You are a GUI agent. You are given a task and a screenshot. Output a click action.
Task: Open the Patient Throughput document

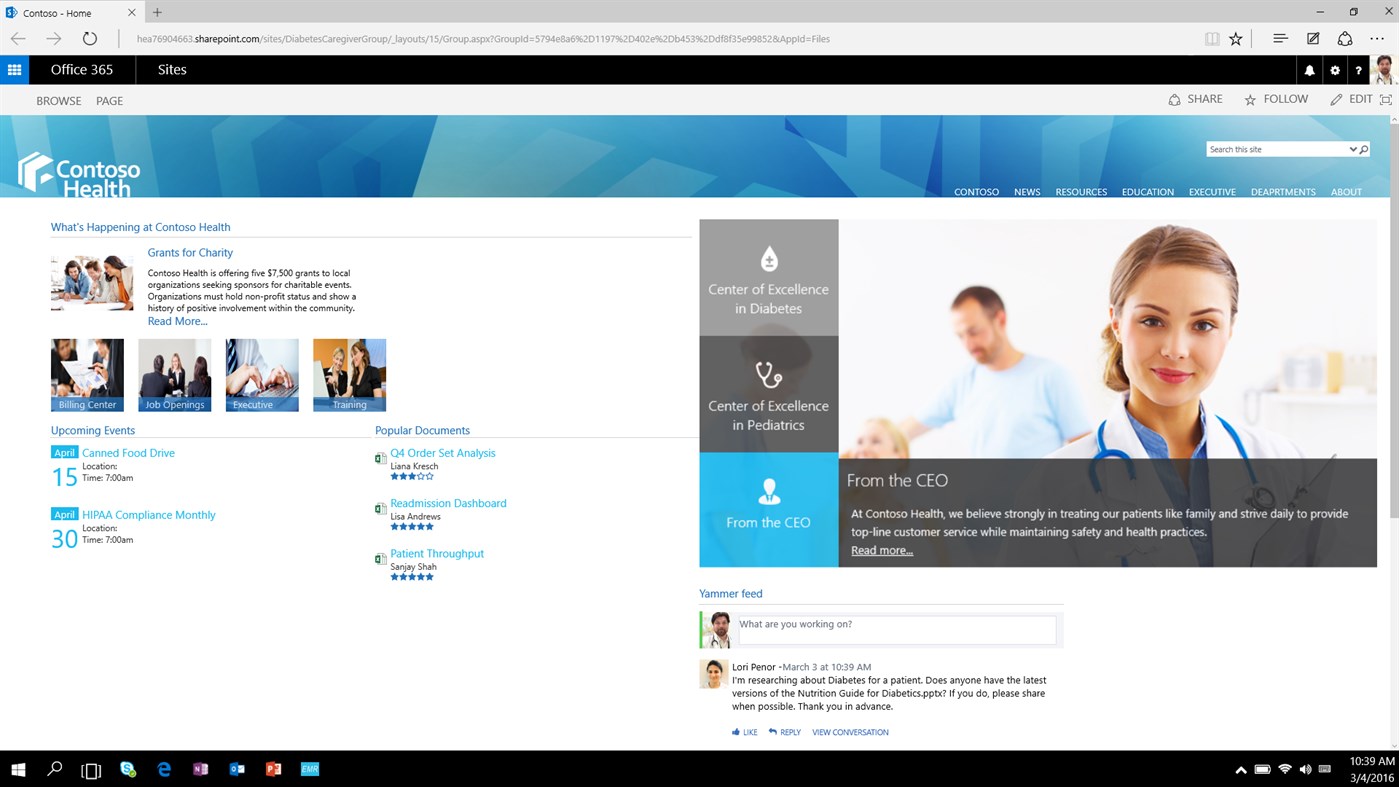[x=437, y=553]
